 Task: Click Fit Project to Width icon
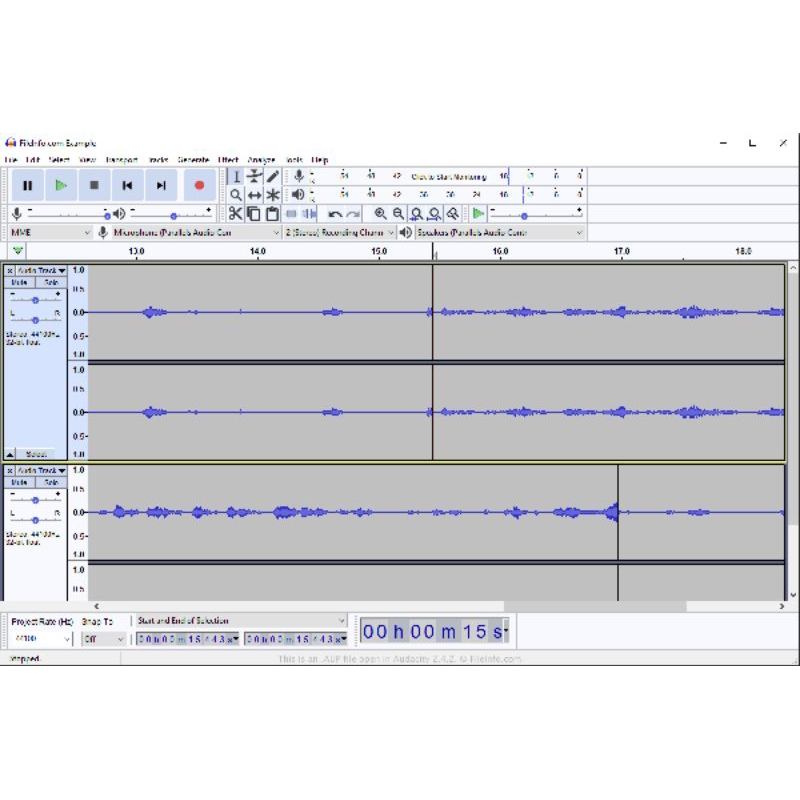tap(435, 214)
